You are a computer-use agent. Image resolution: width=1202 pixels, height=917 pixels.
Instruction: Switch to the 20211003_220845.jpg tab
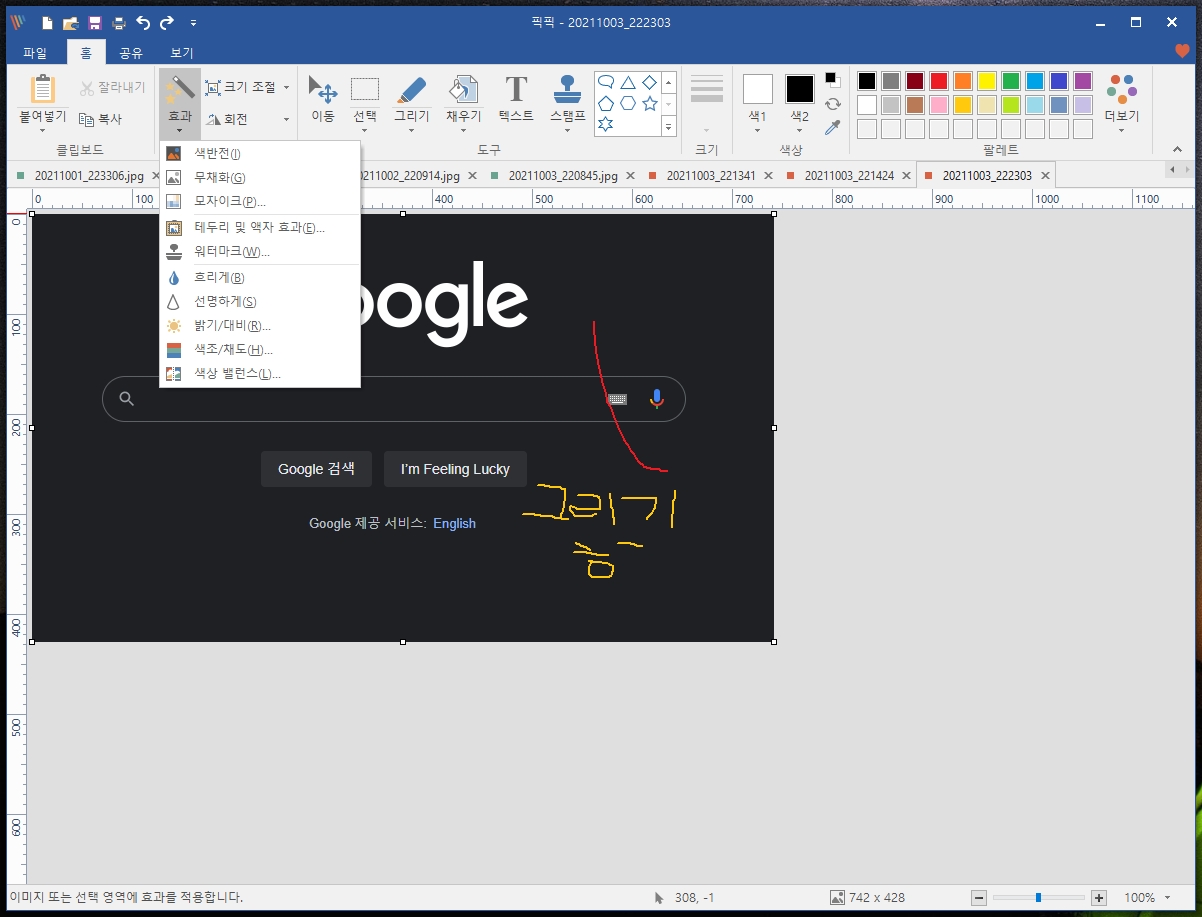point(561,175)
